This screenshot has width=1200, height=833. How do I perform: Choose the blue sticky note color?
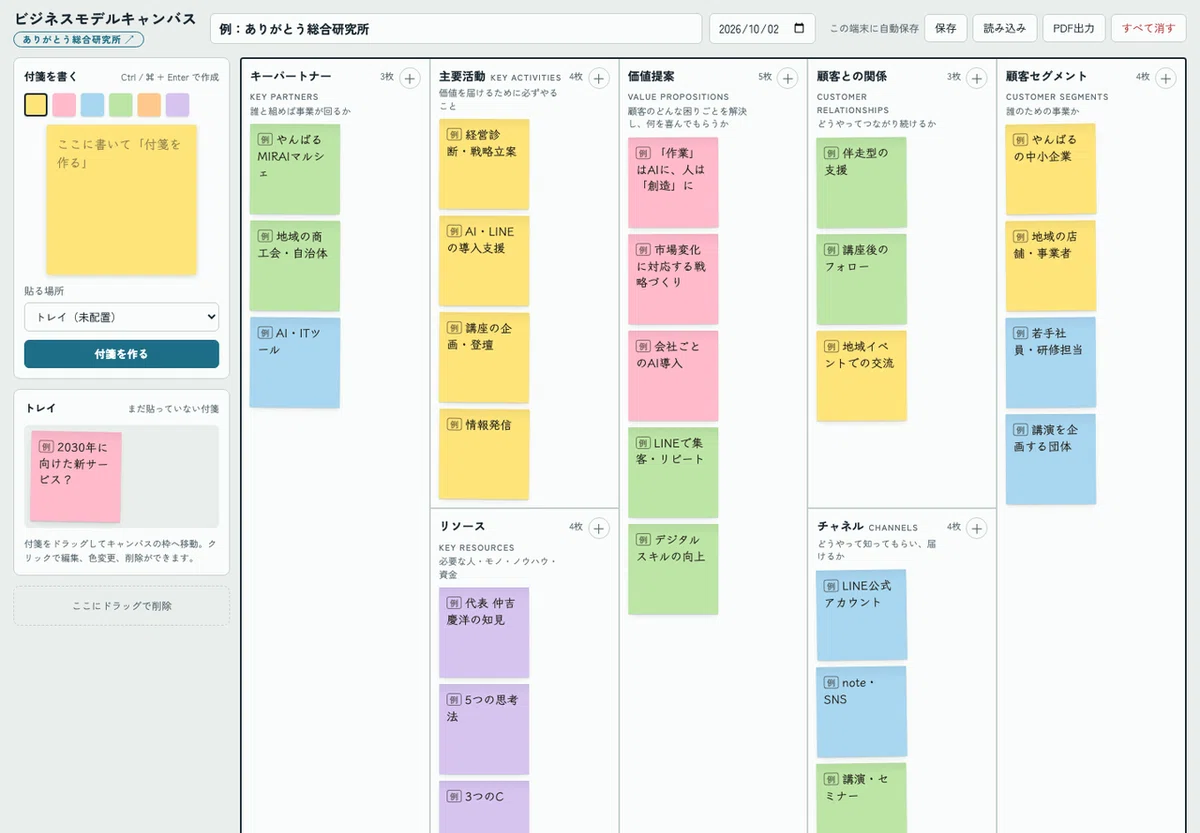point(92,104)
